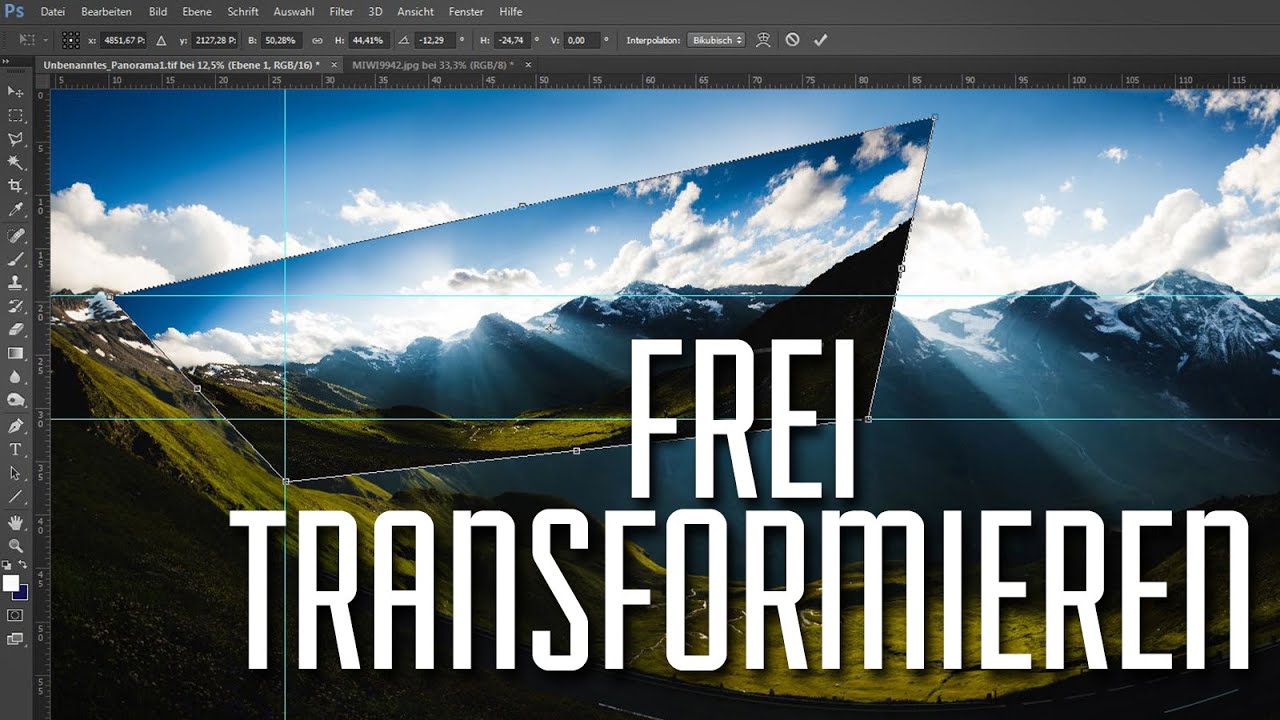
Task: Select the Gradient tool
Action: coord(15,352)
